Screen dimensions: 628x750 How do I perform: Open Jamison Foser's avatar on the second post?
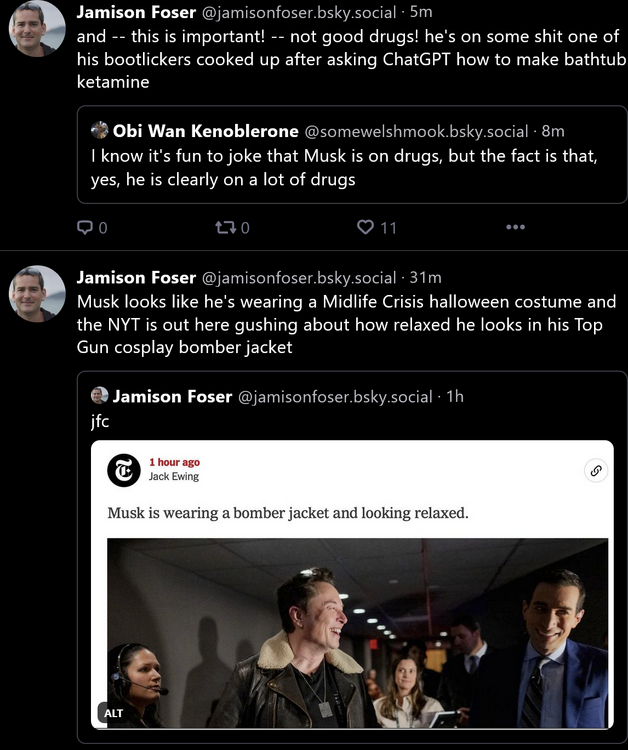(37, 293)
